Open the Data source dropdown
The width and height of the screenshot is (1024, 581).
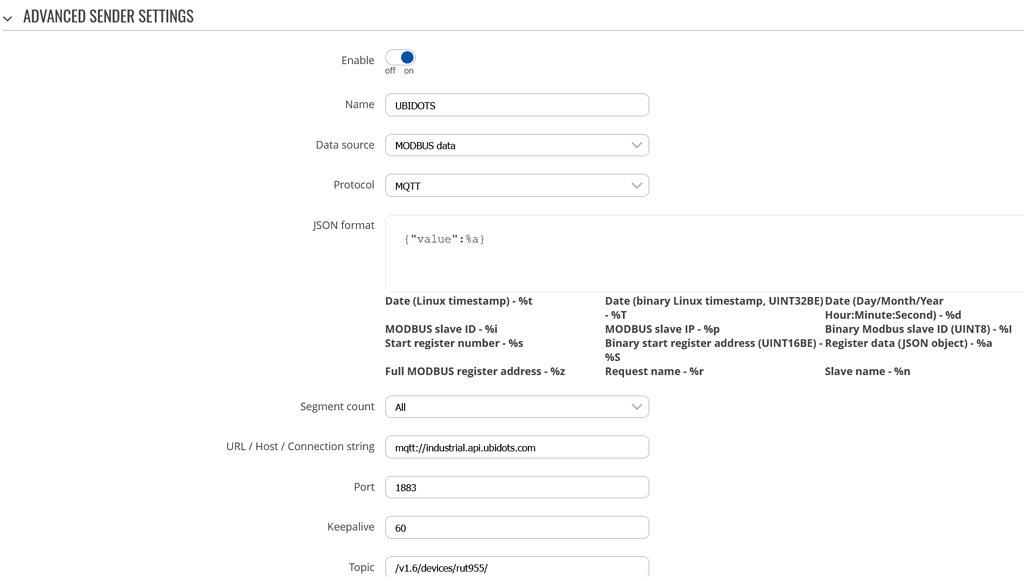click(x=516, y=144)
